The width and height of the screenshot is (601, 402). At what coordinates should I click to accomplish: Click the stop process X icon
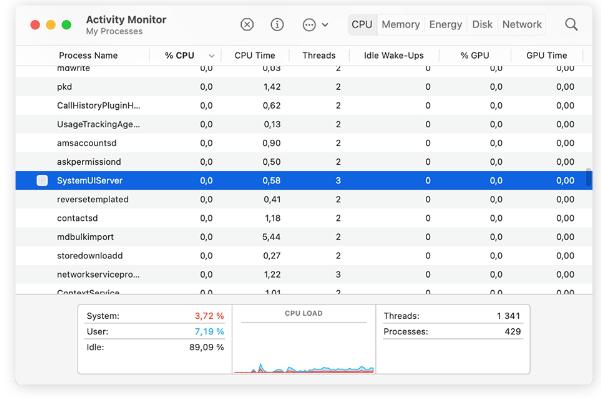247,25
